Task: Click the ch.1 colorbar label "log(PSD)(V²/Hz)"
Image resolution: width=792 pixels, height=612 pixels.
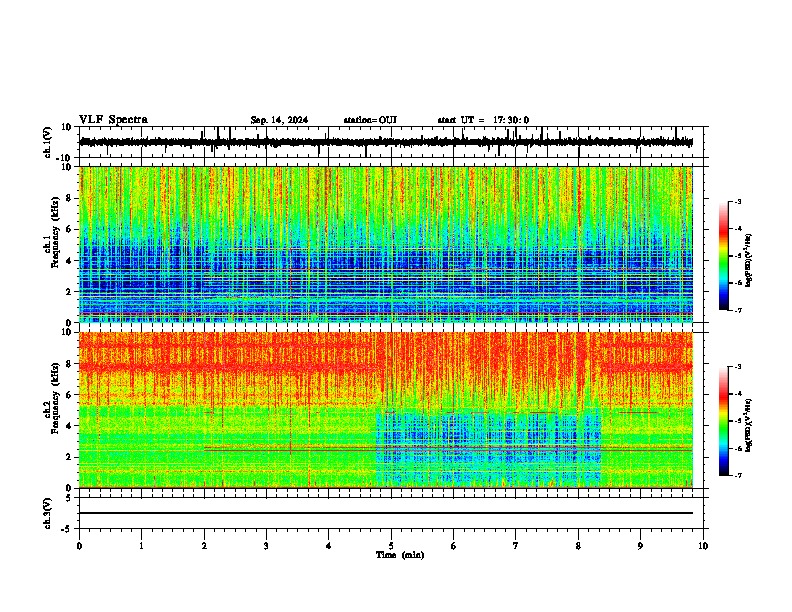Action: pyautogui.click(x=749, y=260)
